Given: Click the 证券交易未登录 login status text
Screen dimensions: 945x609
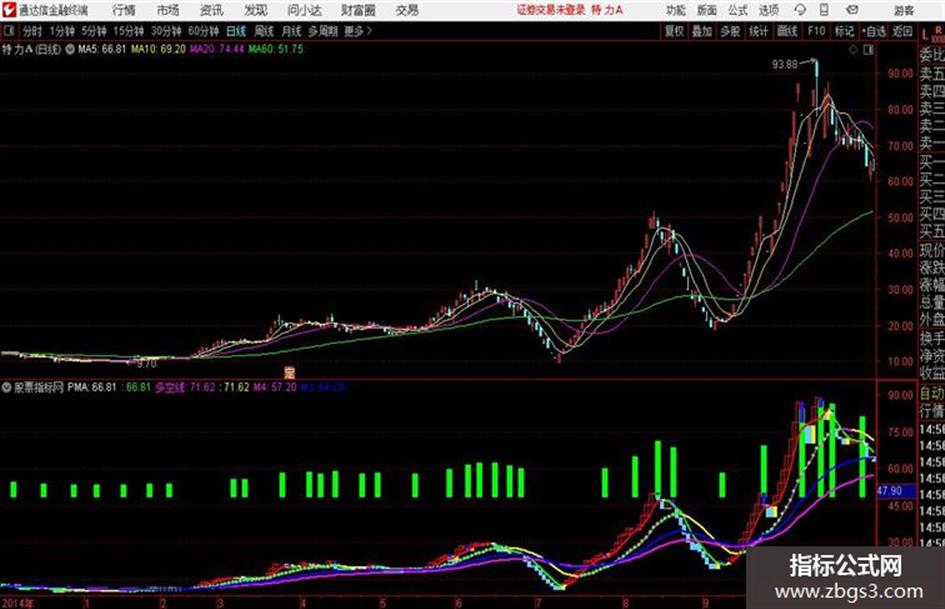Looking at the screenshot, I should [550, 10].
